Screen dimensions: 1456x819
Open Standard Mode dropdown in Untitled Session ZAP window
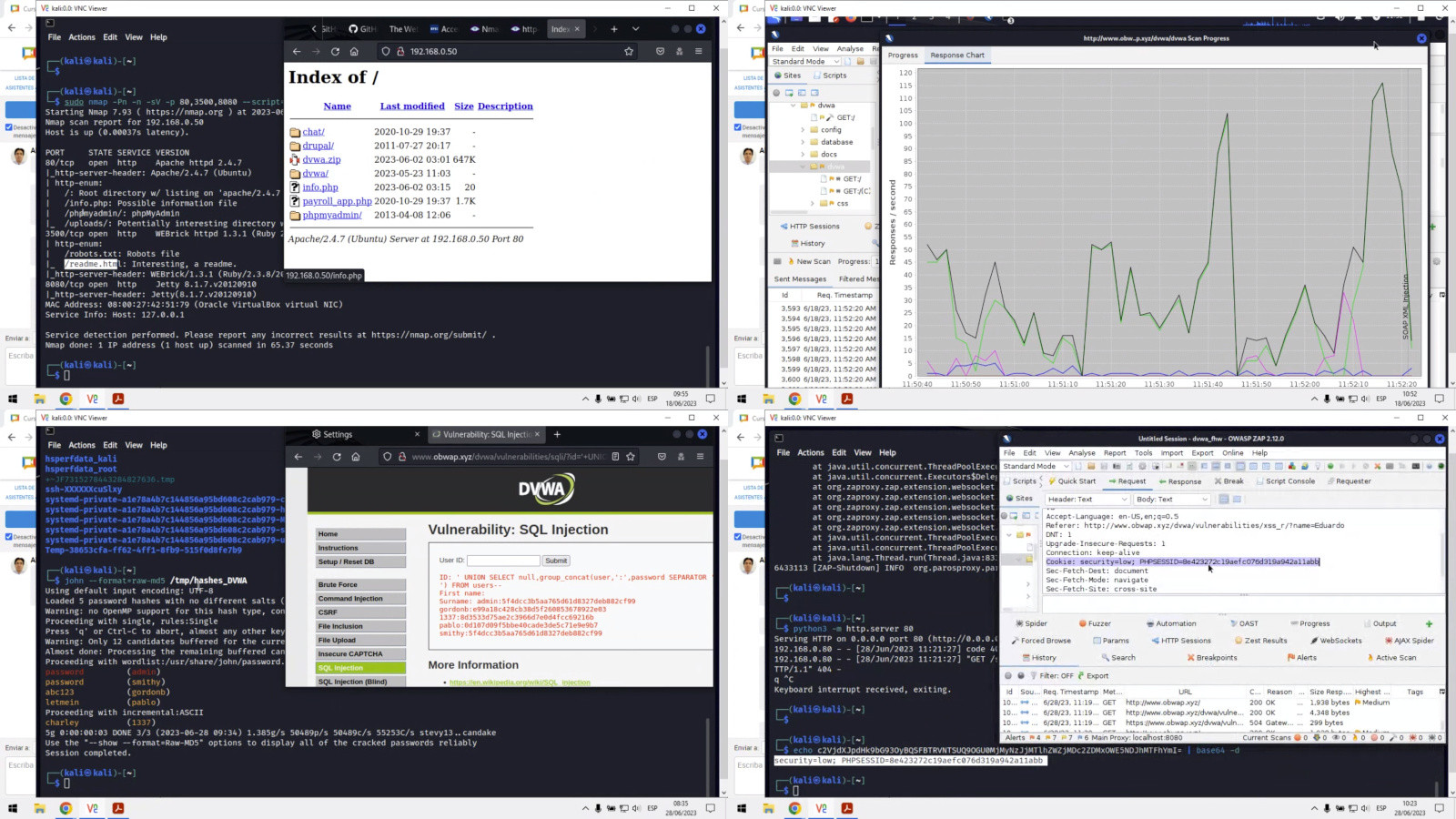coord(1036,467)
